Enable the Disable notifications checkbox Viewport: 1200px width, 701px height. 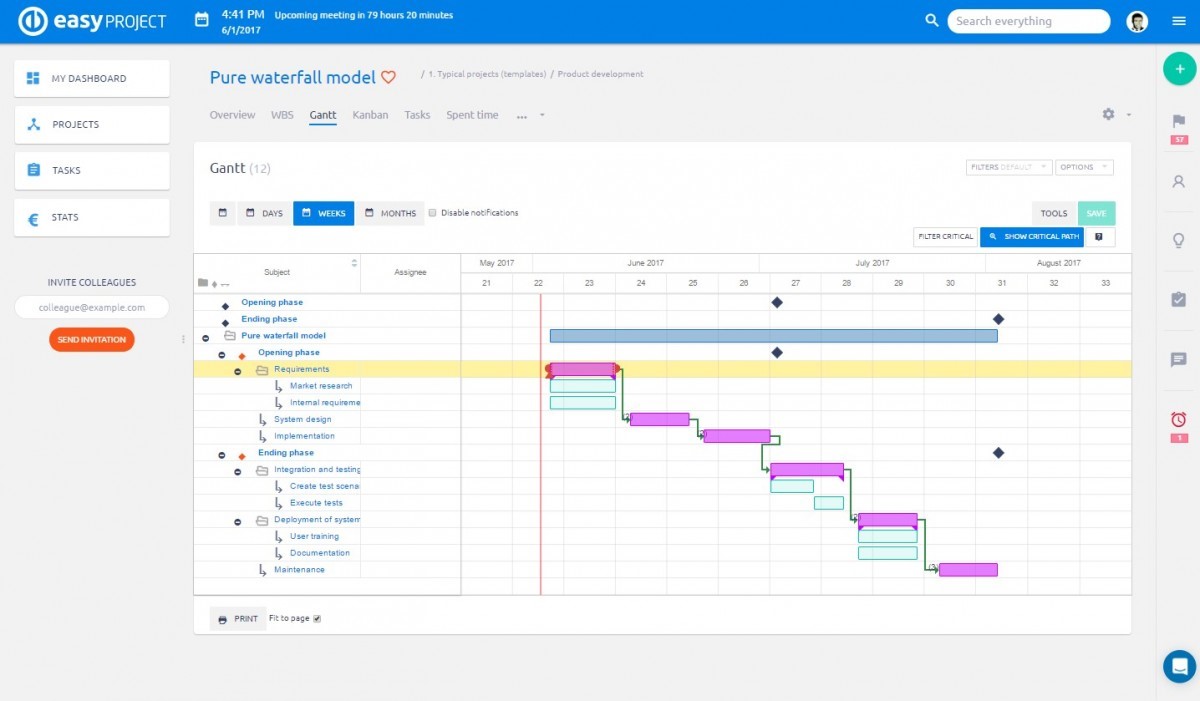pyautogui.click(x=433, y=212)
